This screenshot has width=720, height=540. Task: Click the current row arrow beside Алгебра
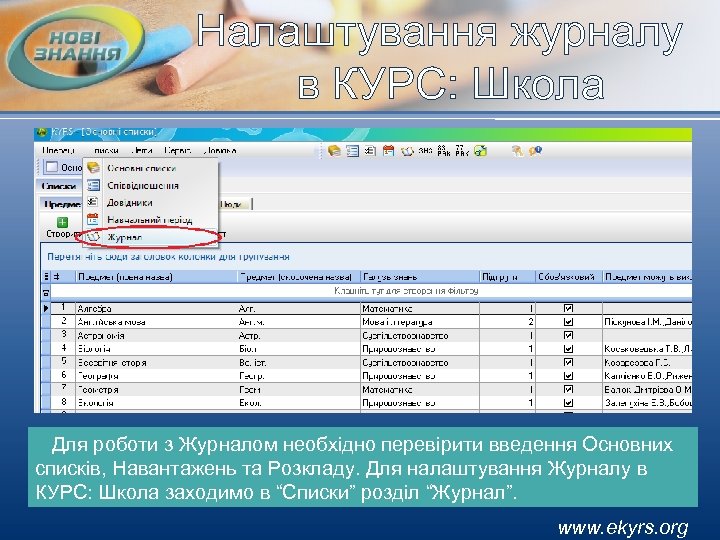46,308
